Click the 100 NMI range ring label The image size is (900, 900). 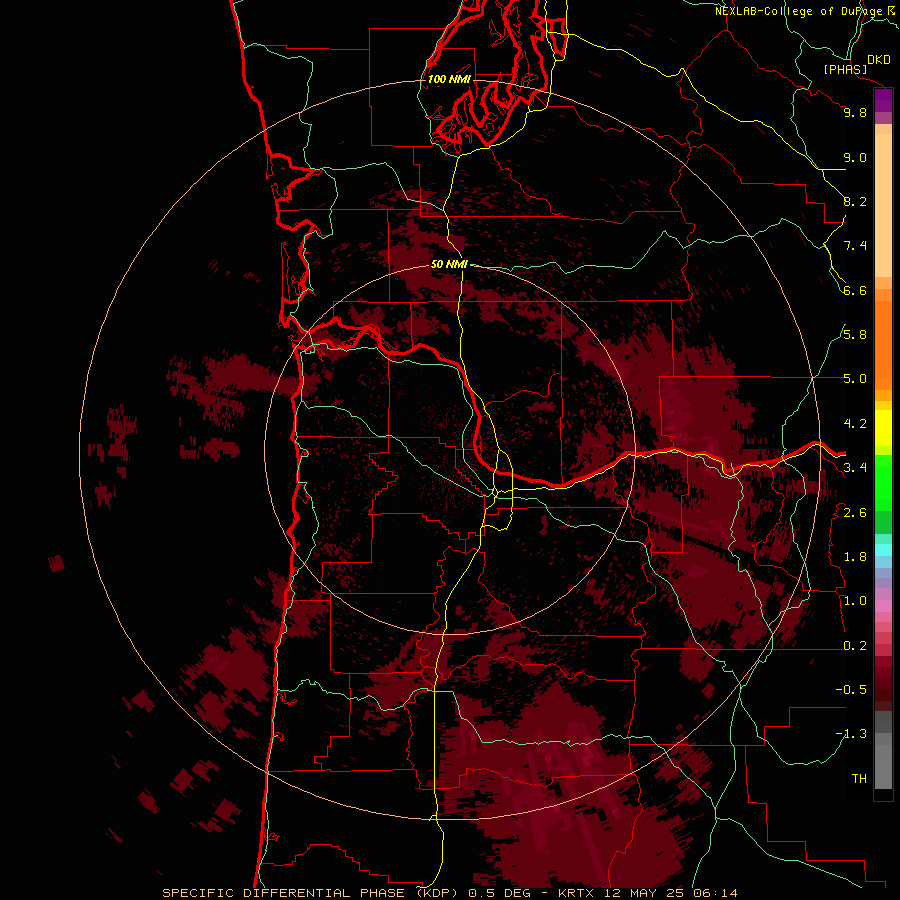pyautogui.click(x=449, y=79)
